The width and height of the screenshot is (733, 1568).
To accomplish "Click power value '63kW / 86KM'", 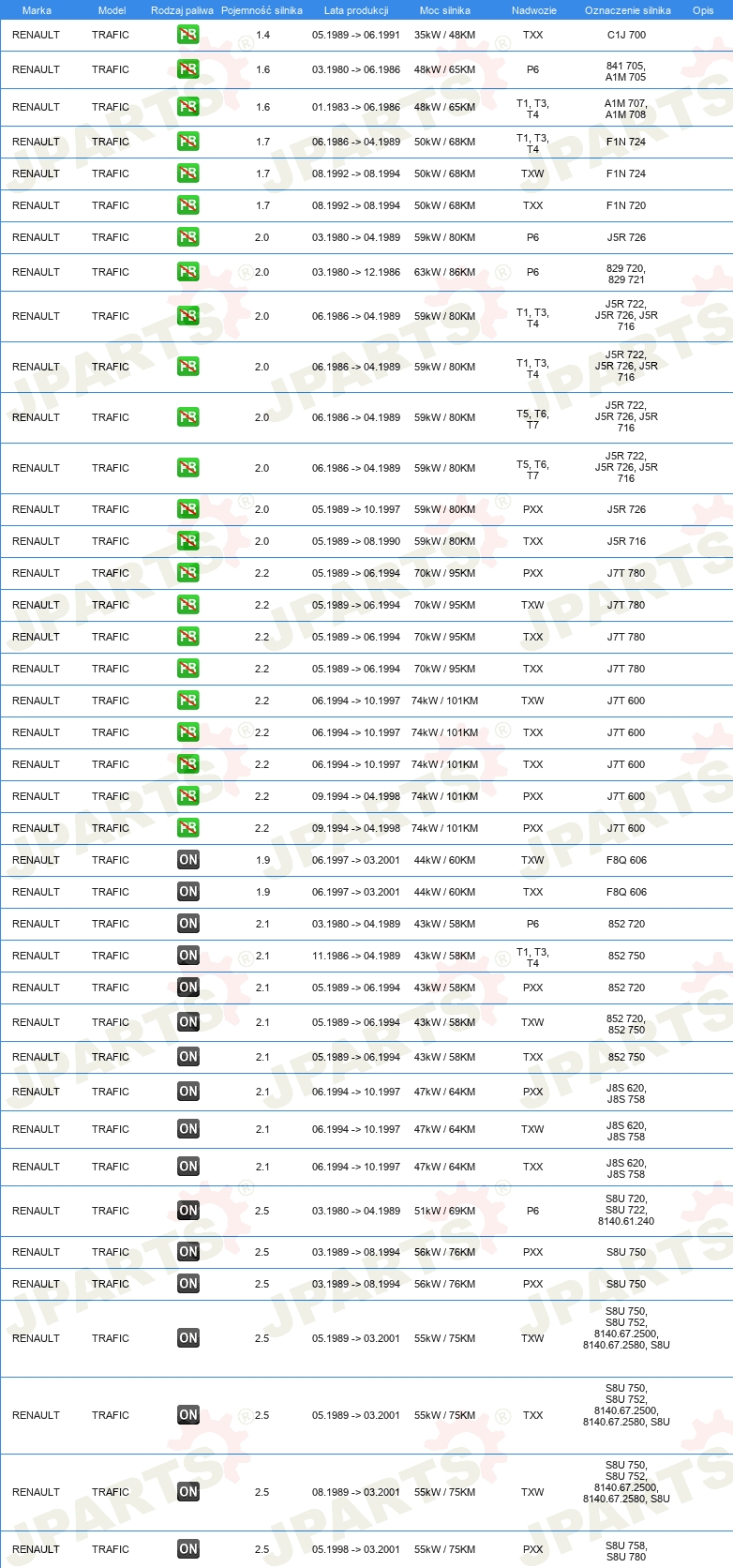I will point(445,272).
